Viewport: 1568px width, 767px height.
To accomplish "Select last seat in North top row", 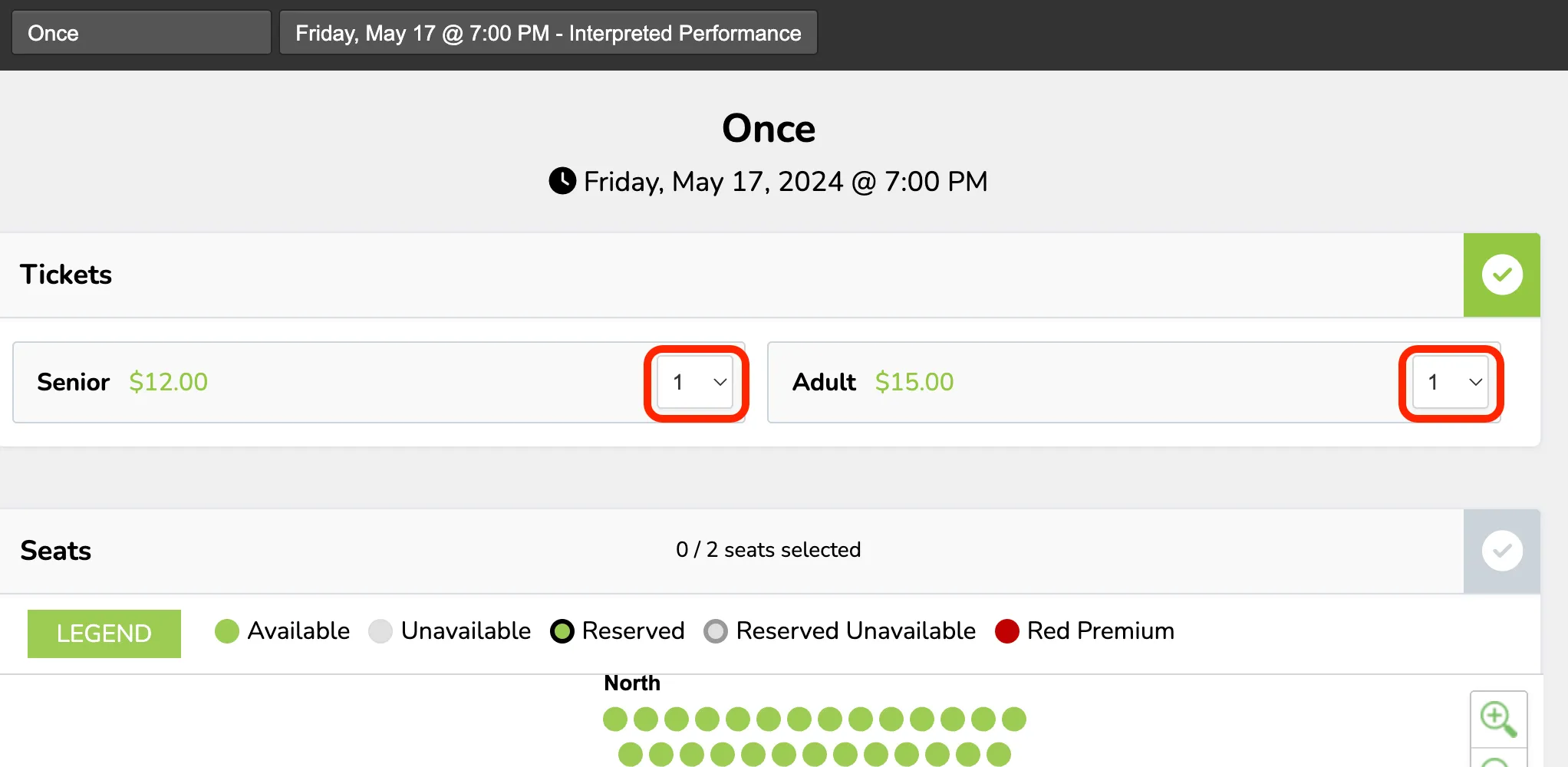I will coord(1014,719).
